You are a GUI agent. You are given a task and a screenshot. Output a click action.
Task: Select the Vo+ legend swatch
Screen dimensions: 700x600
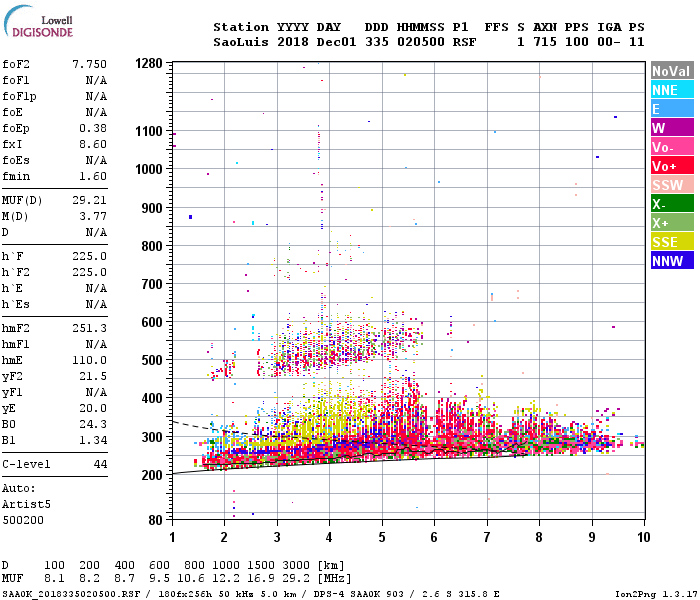coord(672,166)
